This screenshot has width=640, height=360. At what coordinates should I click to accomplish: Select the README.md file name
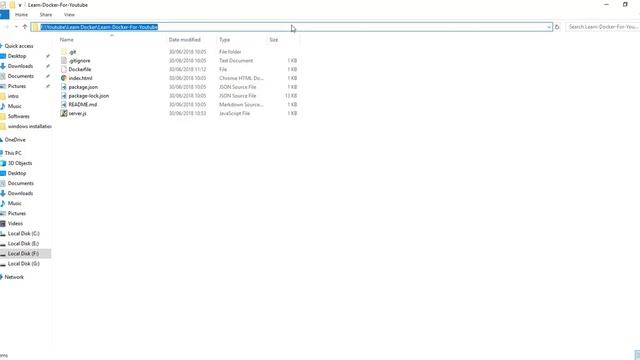(x=83, y=104)
